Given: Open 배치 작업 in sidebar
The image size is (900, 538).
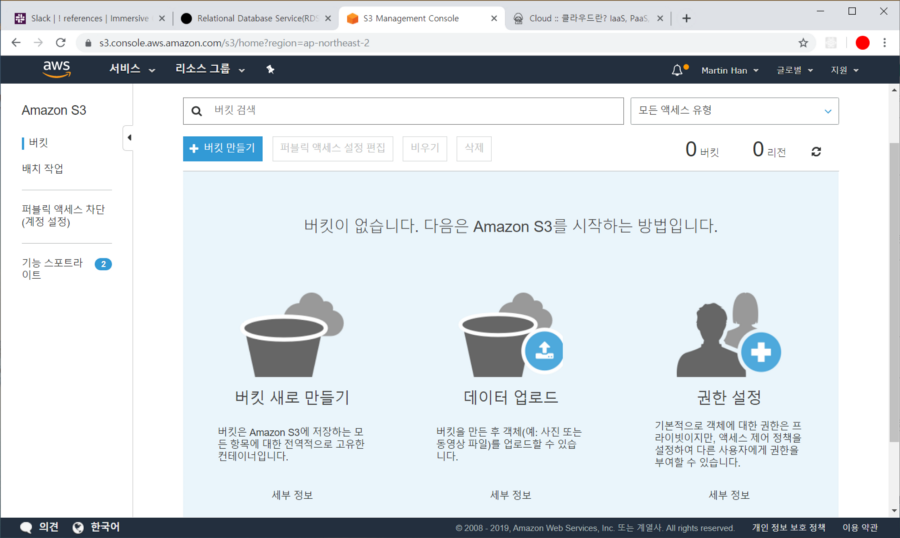Looking at the screenshot, I should [42, 169].
